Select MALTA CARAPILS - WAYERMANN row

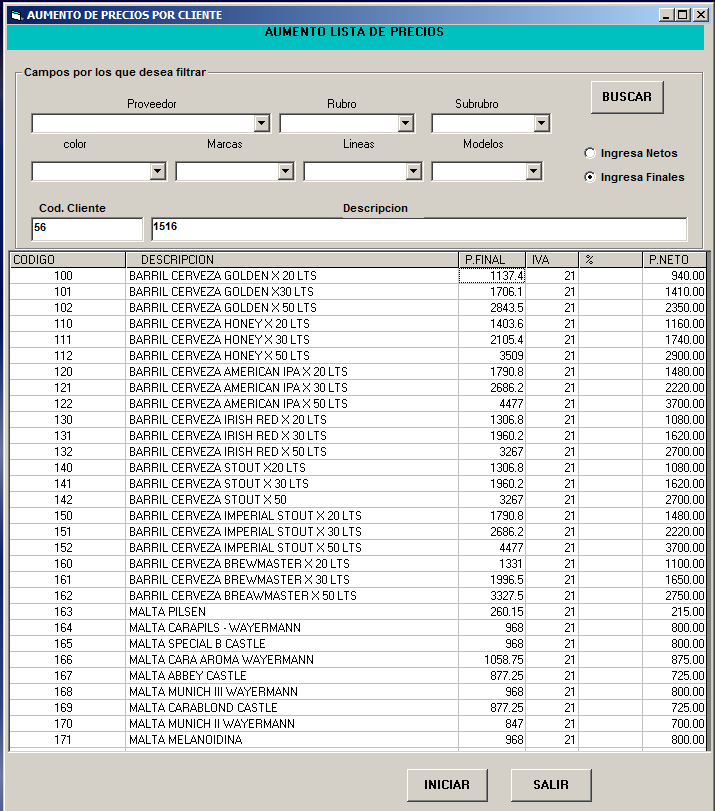tap(358, 628)
